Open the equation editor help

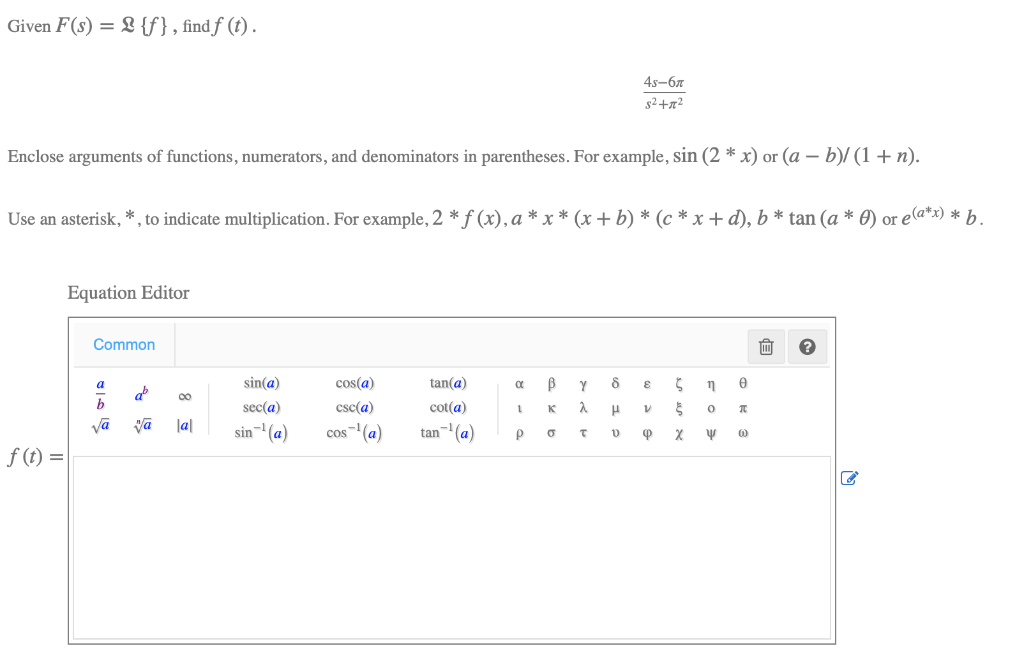807,346
